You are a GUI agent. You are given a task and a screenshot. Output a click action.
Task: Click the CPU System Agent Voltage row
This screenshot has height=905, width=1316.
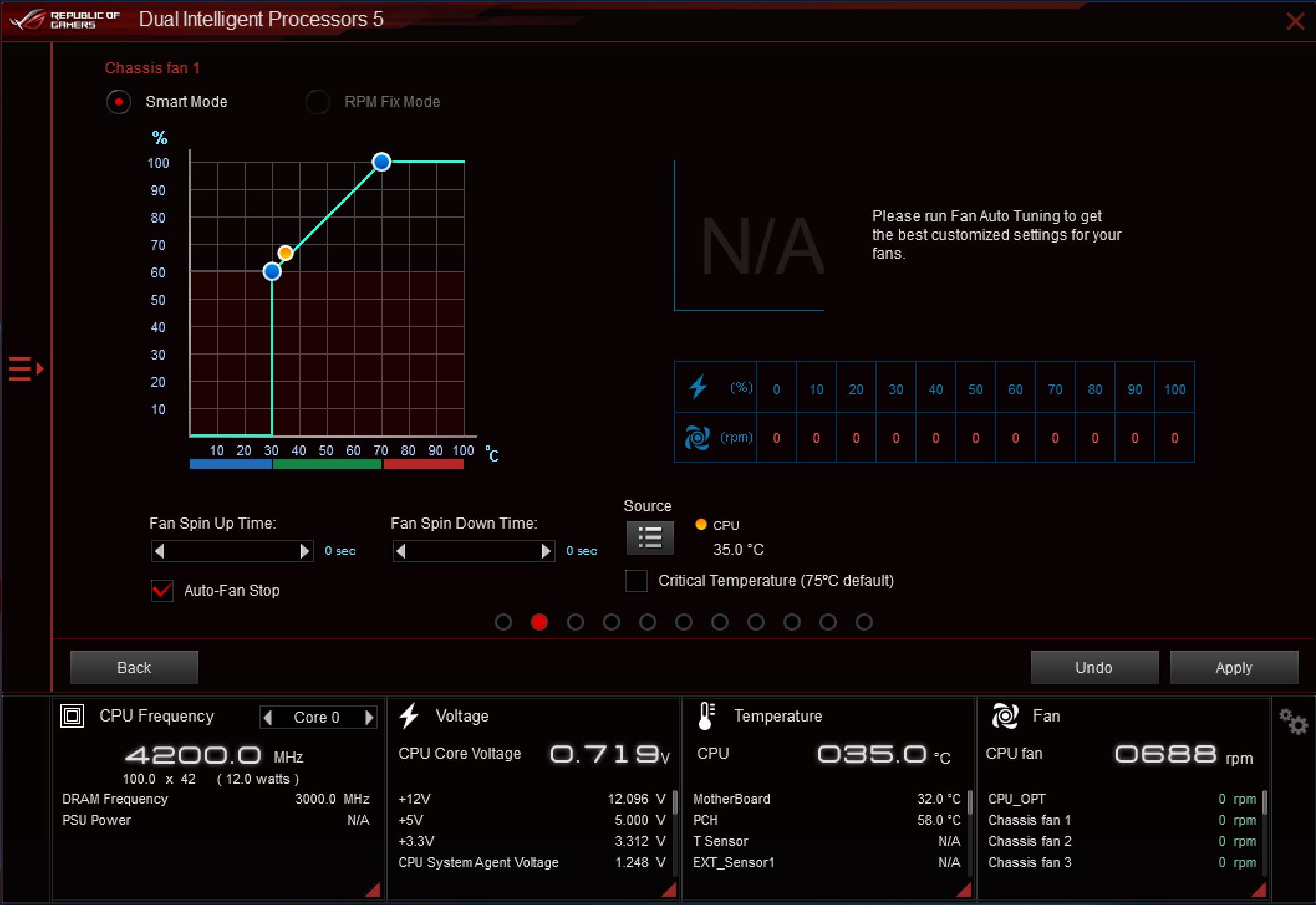point(532,863)
